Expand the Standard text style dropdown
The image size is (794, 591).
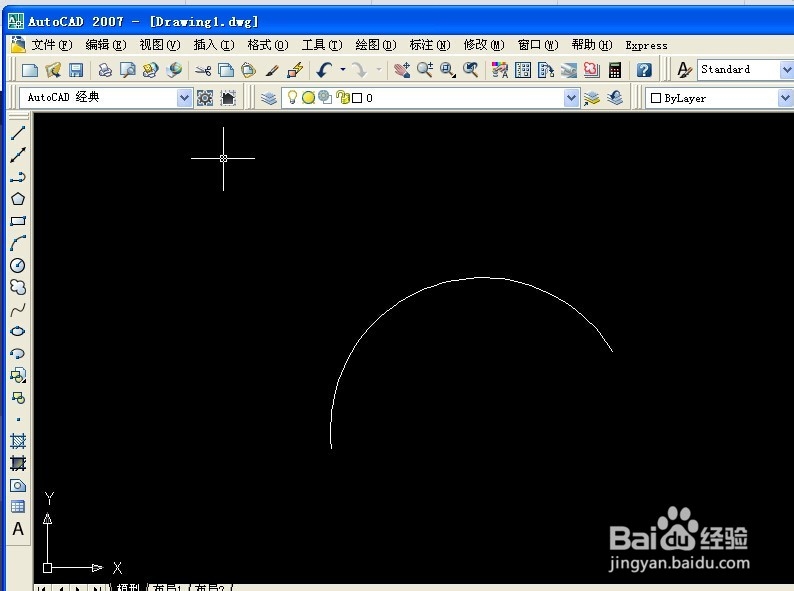pyautogui.click(x=786, y=70)
